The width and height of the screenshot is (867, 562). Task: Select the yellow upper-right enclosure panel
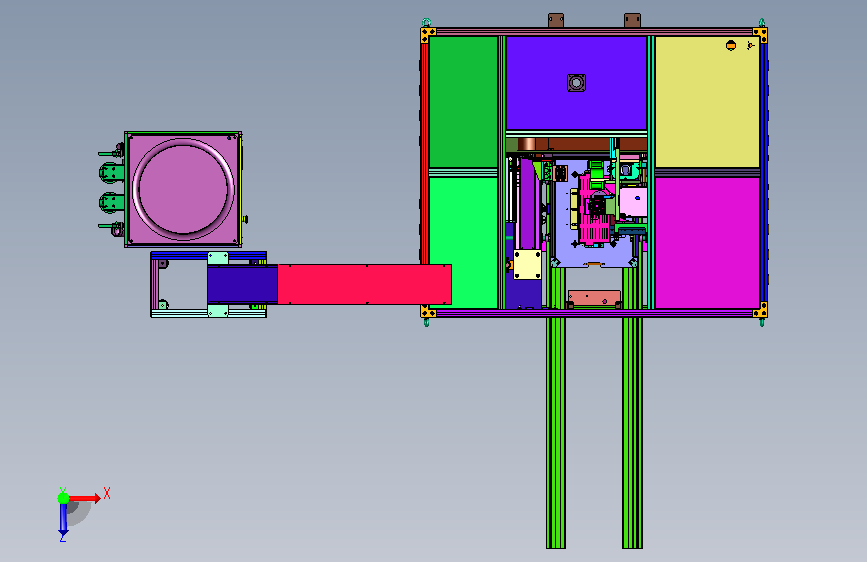707,102
